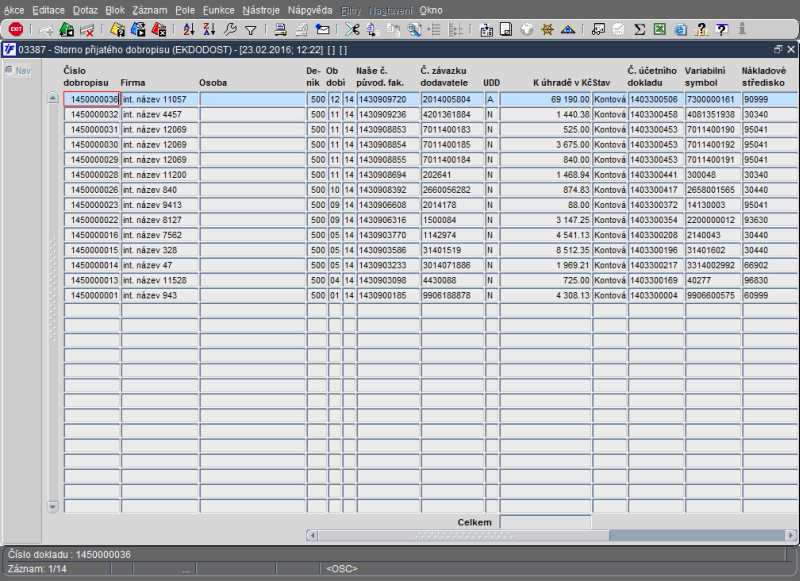
Task: Open the Nástroje menu
Action: point(261,10)
